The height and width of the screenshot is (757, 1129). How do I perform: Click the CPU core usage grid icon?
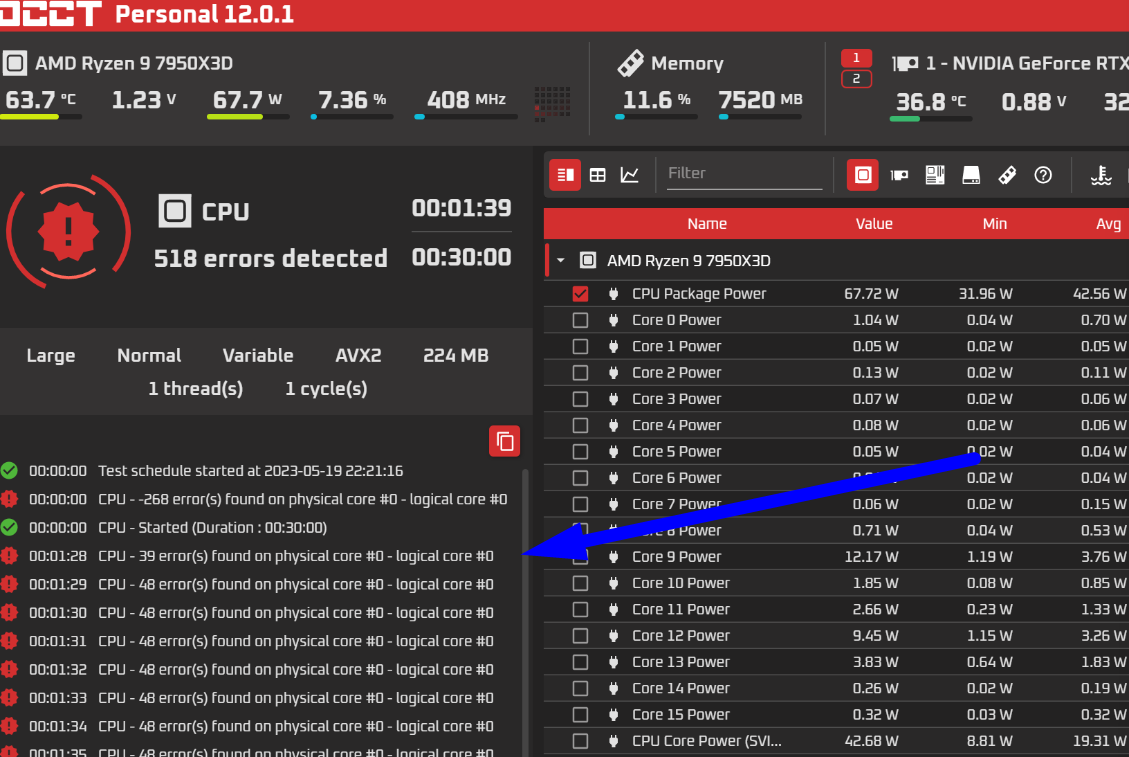click(x=553, y=104)
